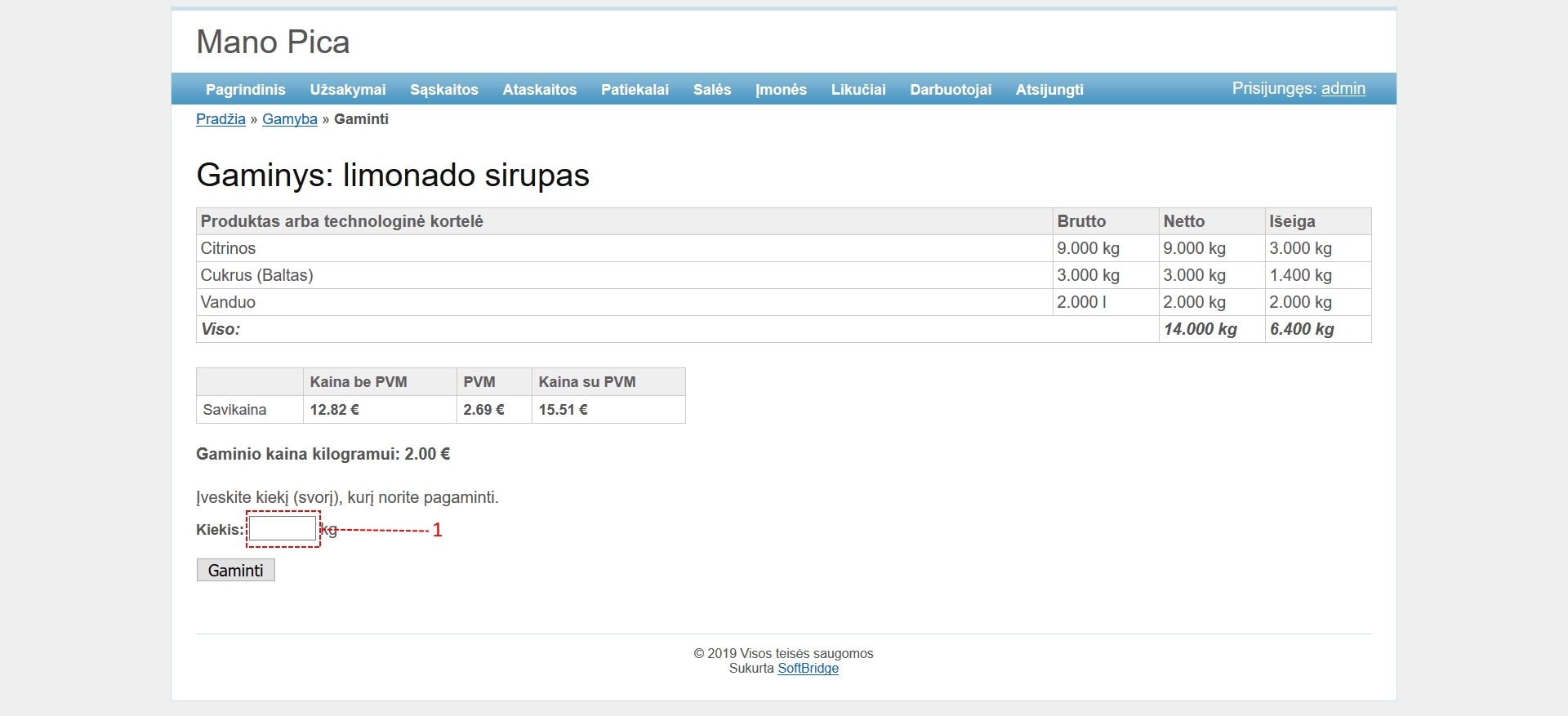Open the SoftBridge footer link
This screenshot has height=716, width=1568.
click(808, 669)
